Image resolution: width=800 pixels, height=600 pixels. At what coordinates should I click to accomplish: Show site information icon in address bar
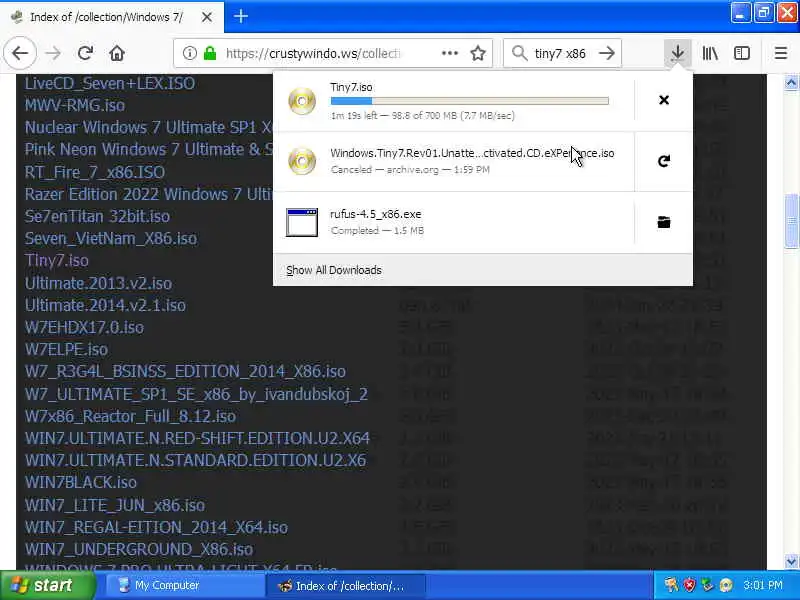click(x=189, y=53)
